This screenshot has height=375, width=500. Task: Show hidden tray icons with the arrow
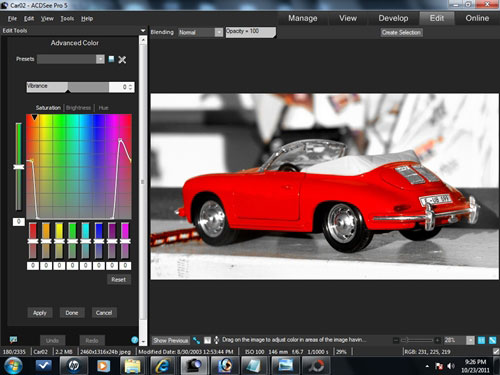tap(427, 366)
